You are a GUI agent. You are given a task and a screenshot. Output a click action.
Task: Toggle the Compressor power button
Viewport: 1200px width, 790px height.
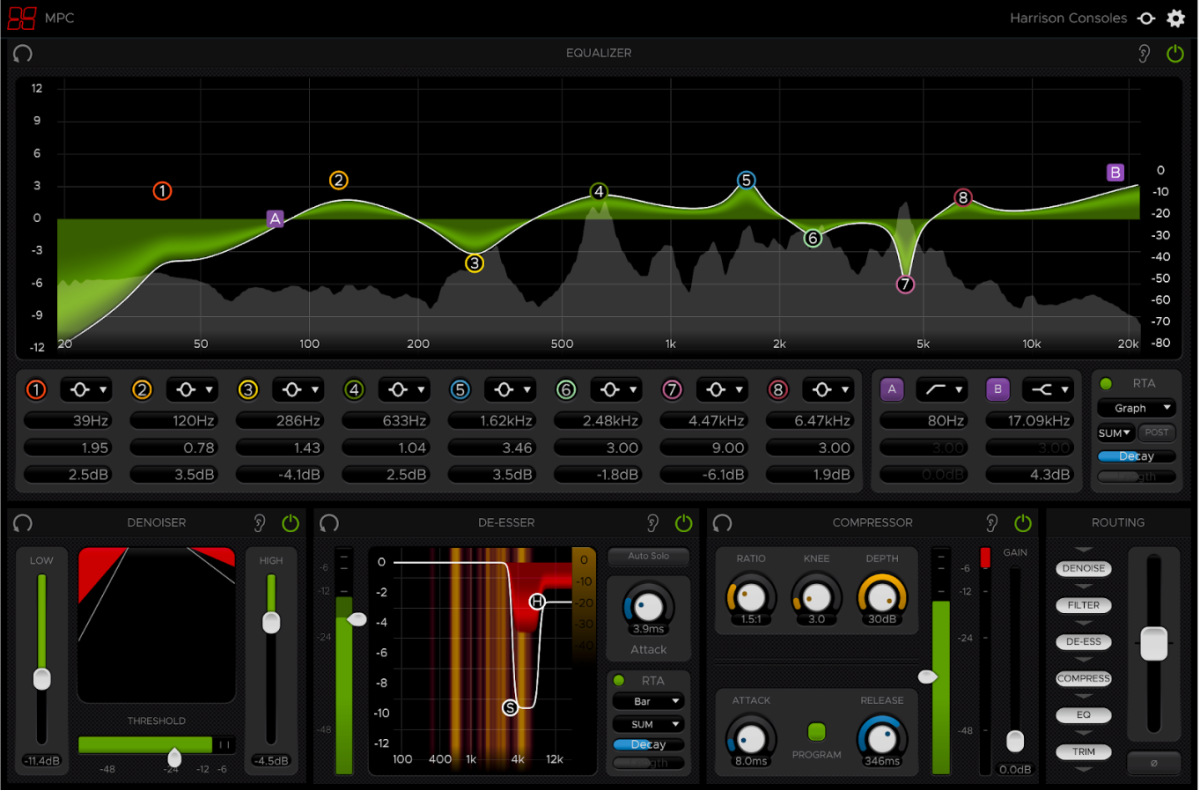[1023, 522]
